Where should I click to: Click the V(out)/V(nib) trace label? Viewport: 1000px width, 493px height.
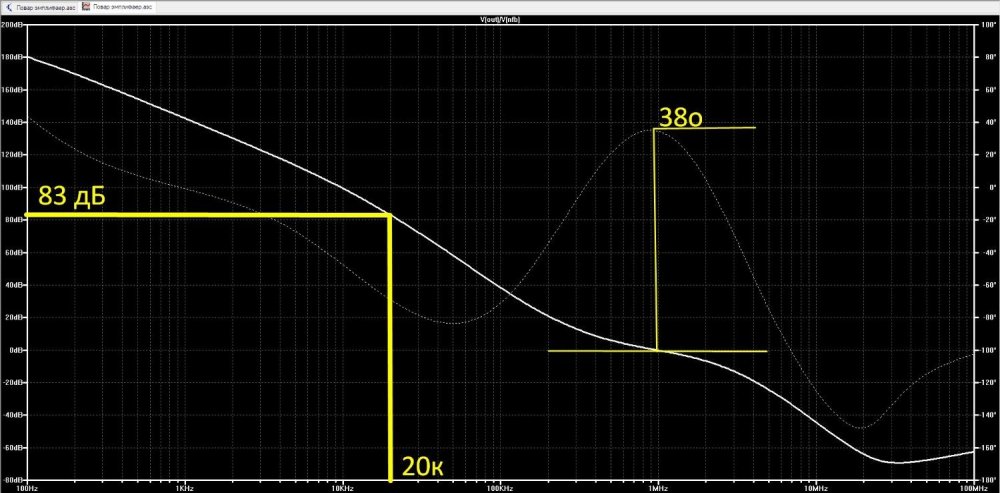[x=502, y=18]
